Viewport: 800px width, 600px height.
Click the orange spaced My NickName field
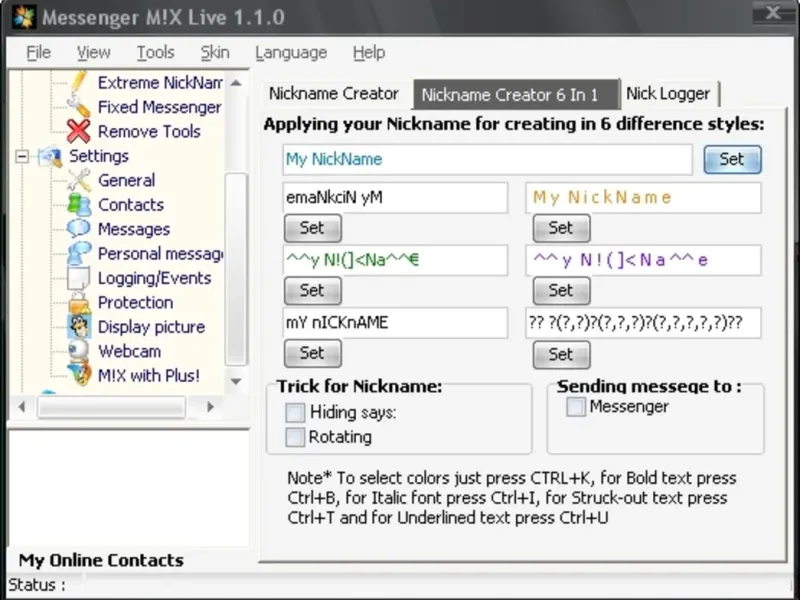point(643,197)
